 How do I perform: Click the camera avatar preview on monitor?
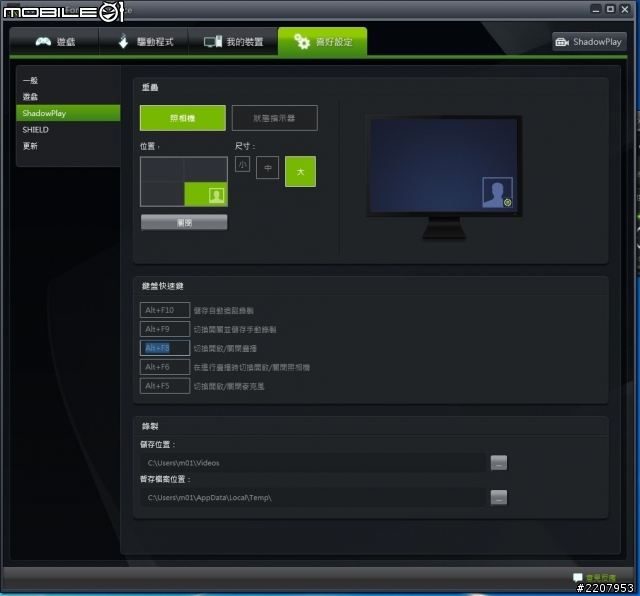click(497, 192)
